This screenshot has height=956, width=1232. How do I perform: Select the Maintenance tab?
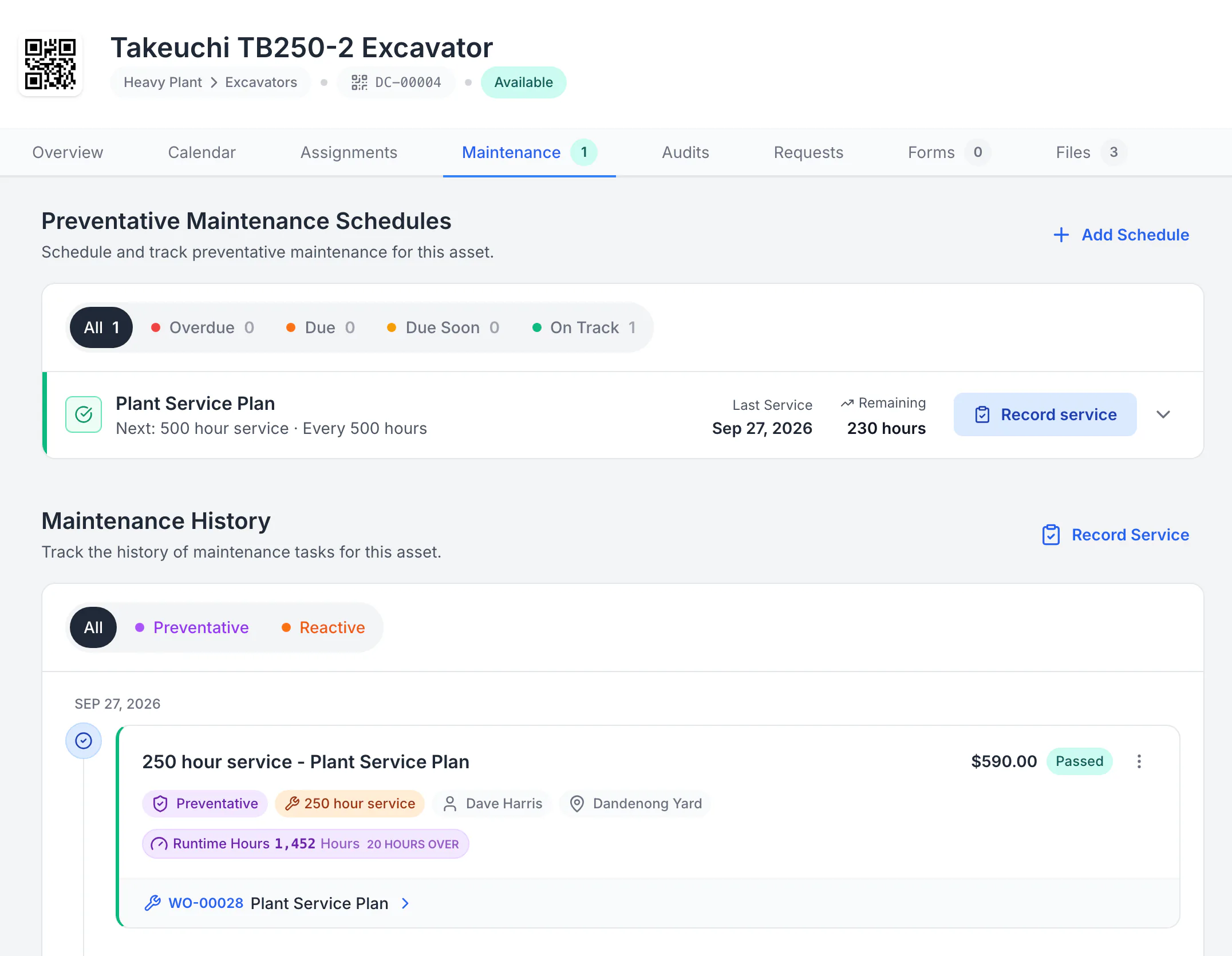[x=529, y=152]
